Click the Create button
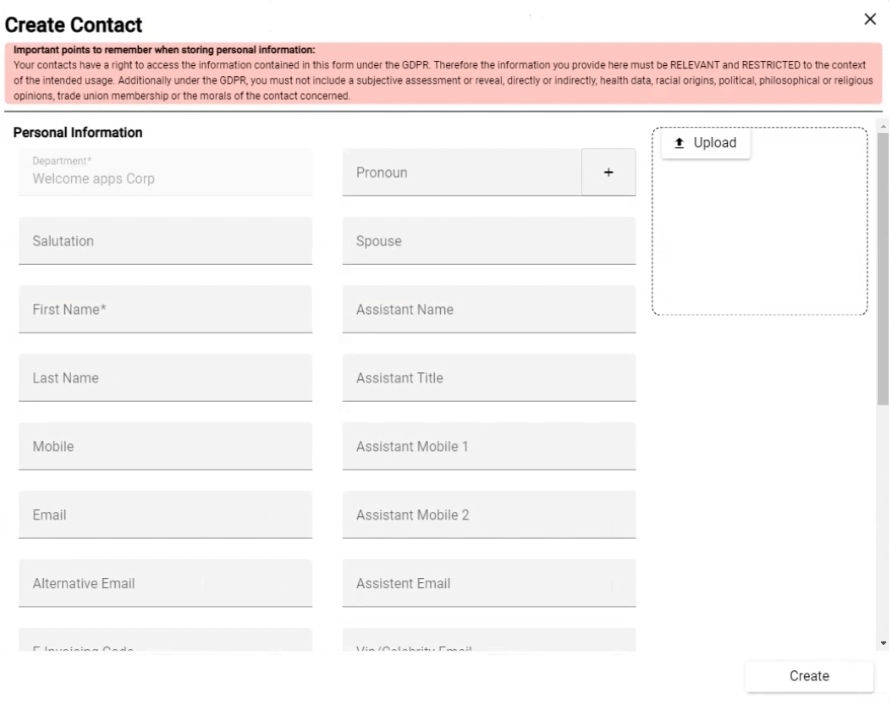The width and height of the screenshot is (889, 702). [809, 676]
